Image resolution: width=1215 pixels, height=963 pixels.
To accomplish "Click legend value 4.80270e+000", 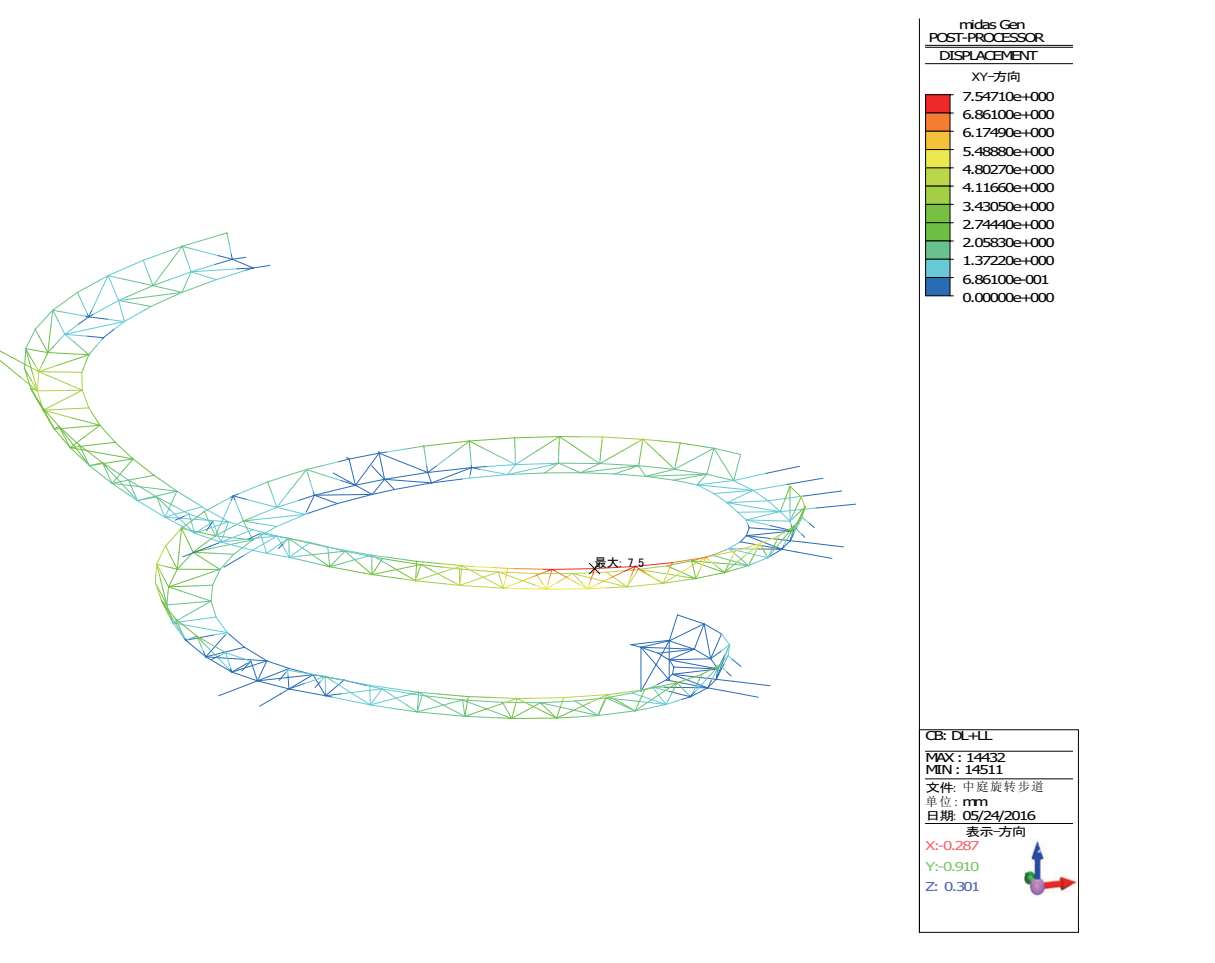I will tap(1008, 170).
